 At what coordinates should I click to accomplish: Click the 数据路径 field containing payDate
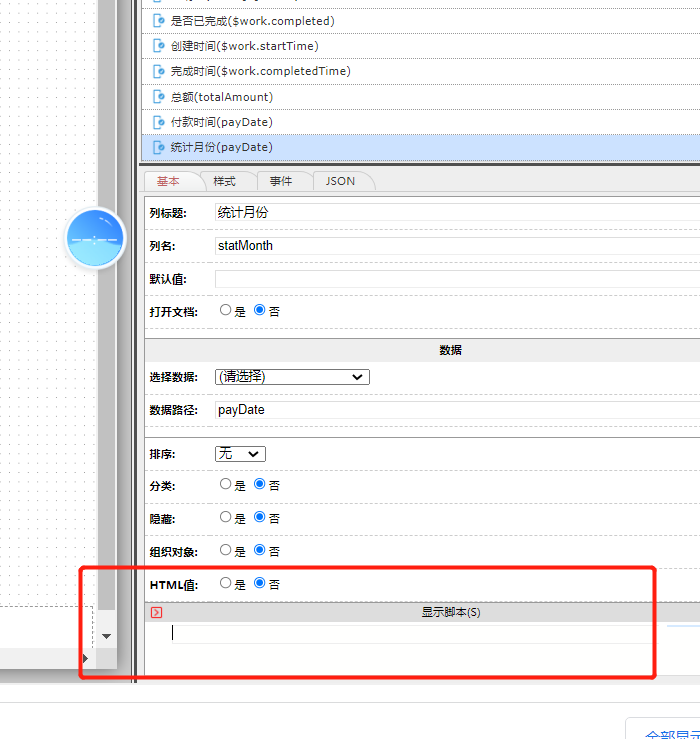[457, 410]
